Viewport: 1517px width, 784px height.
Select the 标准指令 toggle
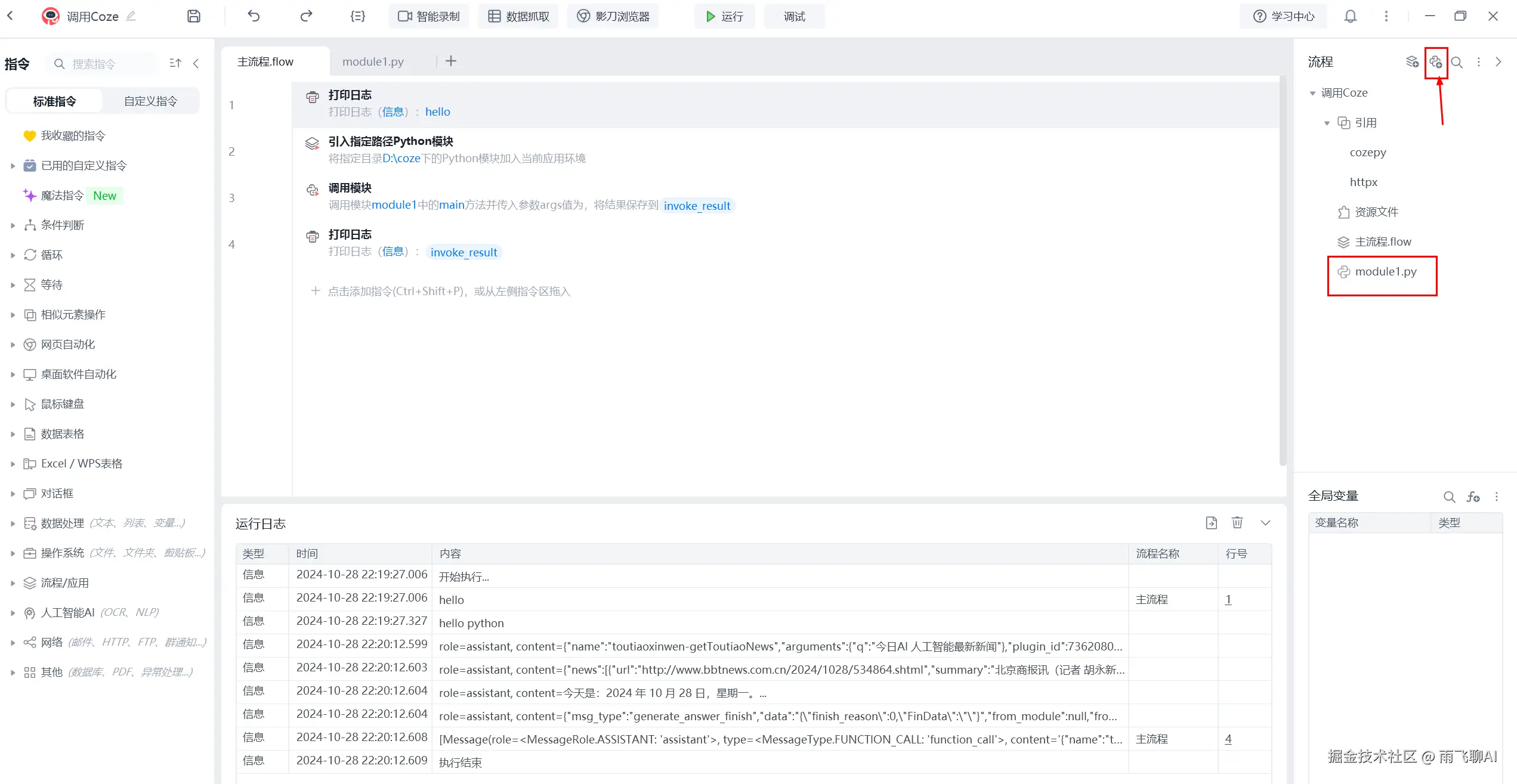click(54, 101)
